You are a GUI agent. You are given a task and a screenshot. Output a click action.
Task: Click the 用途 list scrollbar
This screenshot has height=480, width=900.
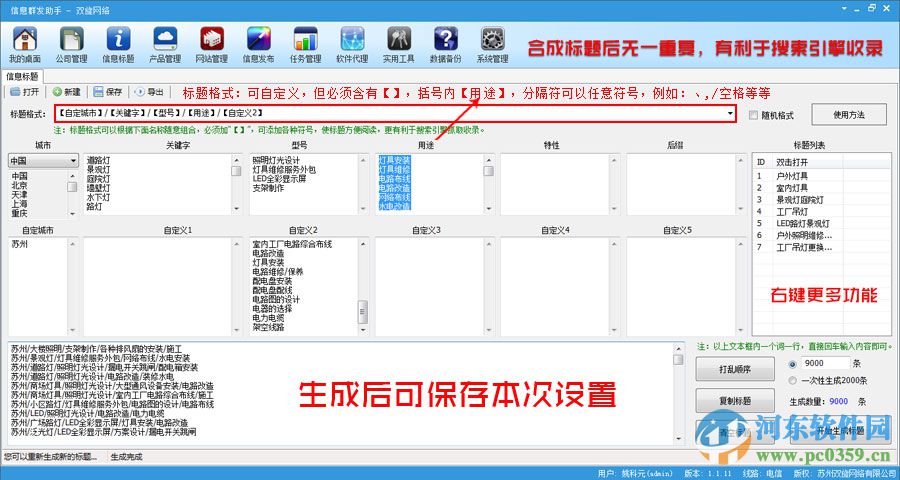pos(488,184)
